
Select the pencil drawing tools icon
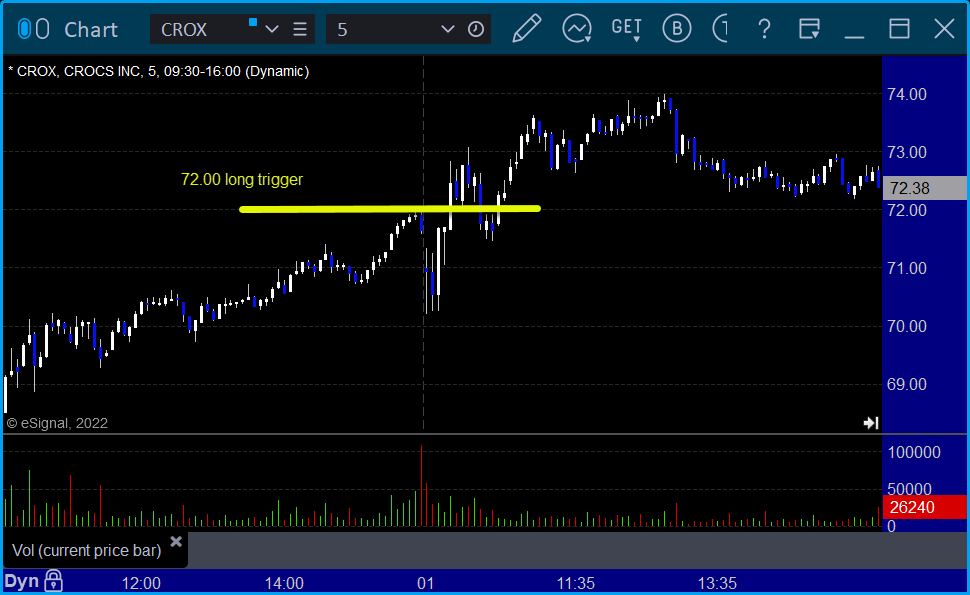pyautogui.click(x=526, y=28)
